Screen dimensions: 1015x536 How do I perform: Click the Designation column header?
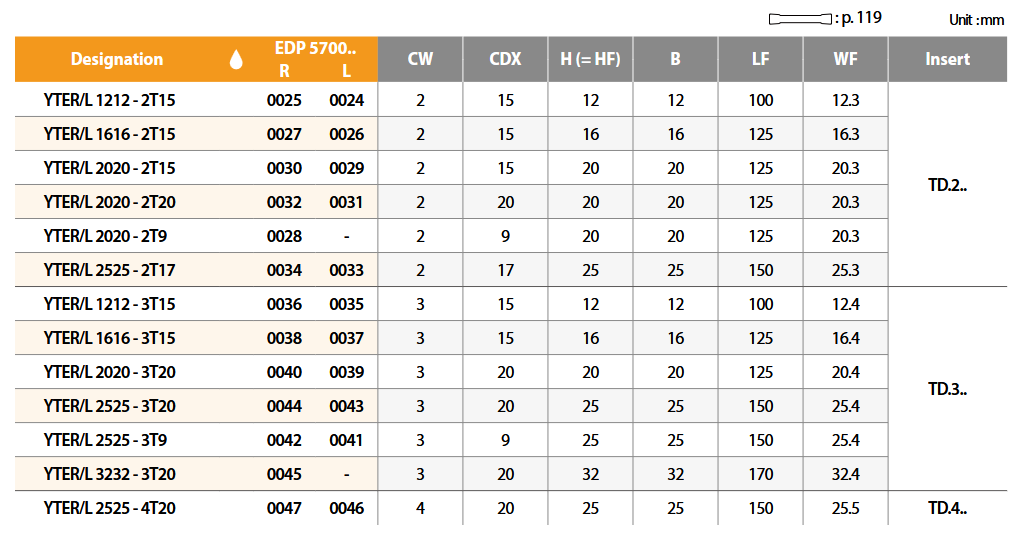[117, 60]
